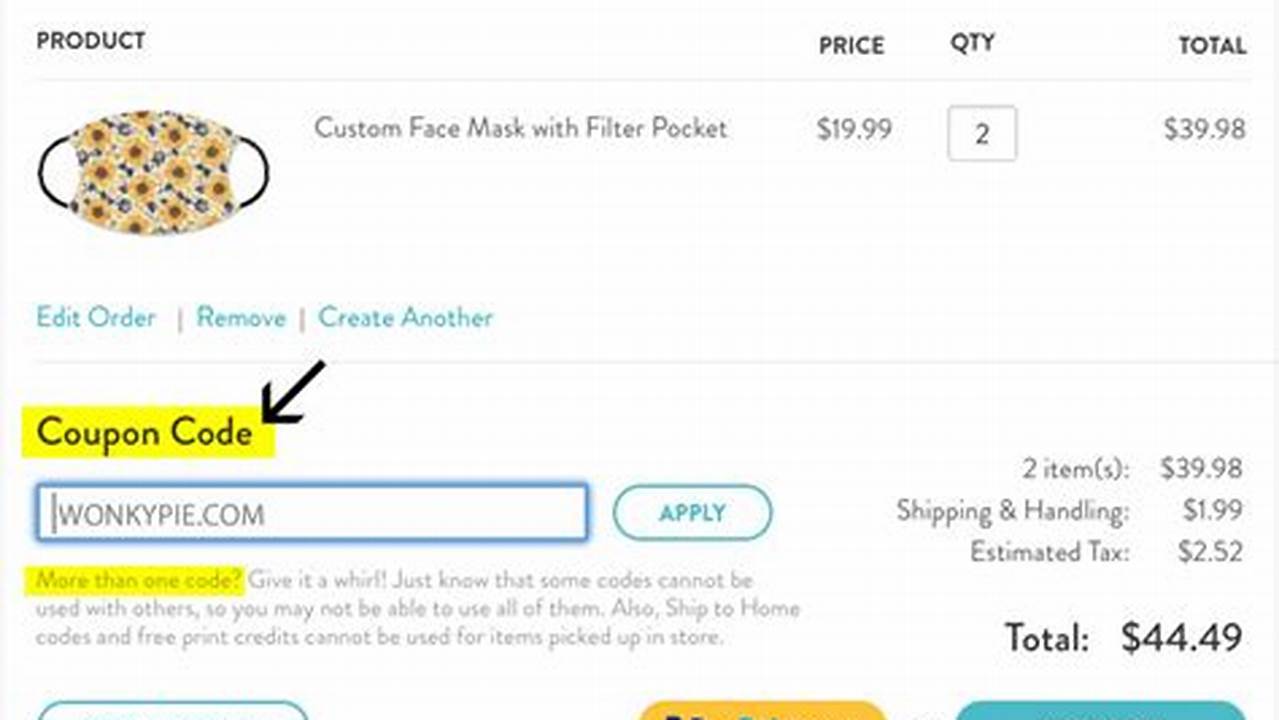Open Edit Order for the face mask

tap(95, 317)
